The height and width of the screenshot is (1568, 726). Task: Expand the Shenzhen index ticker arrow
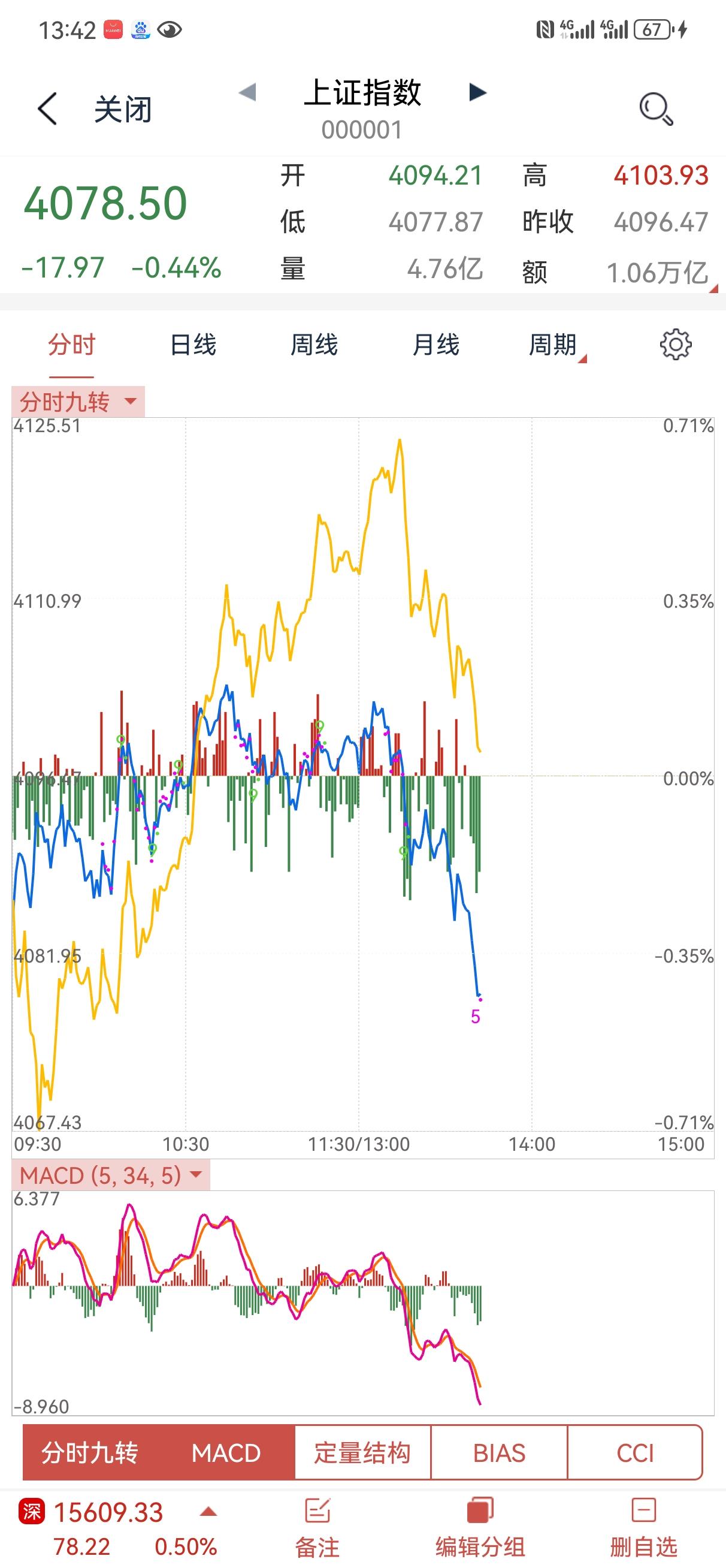click(208, 1512)
